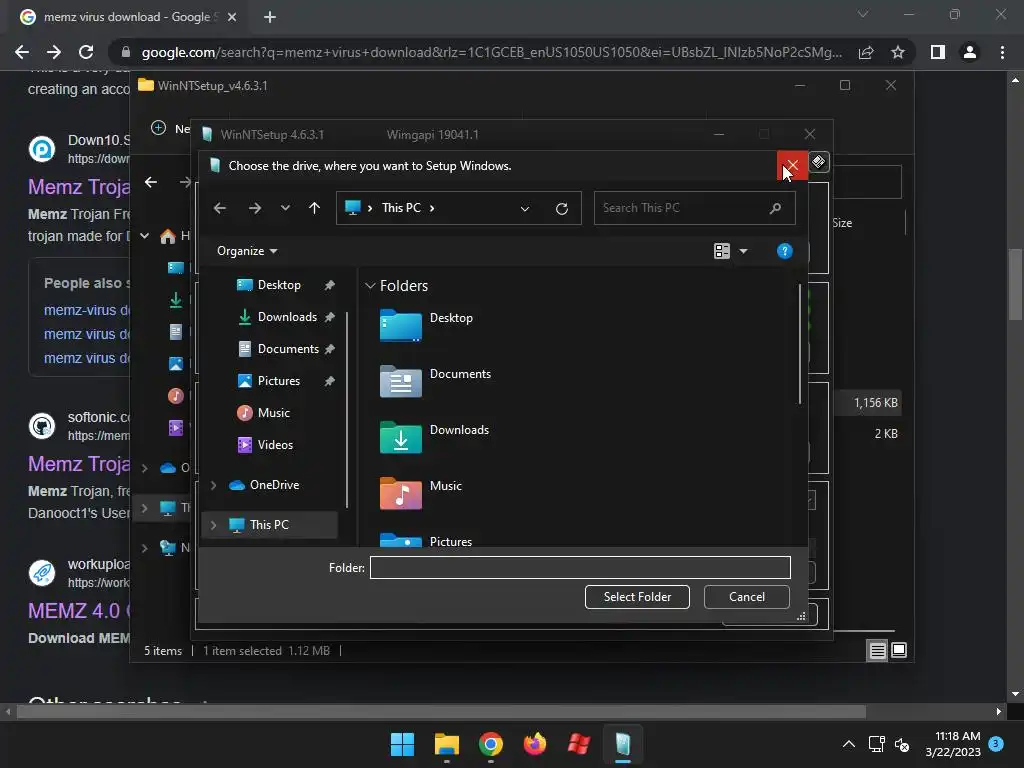Open Chrome three-dot menu
This screenshot has width=1024, height=768.
coord(1002,52)
